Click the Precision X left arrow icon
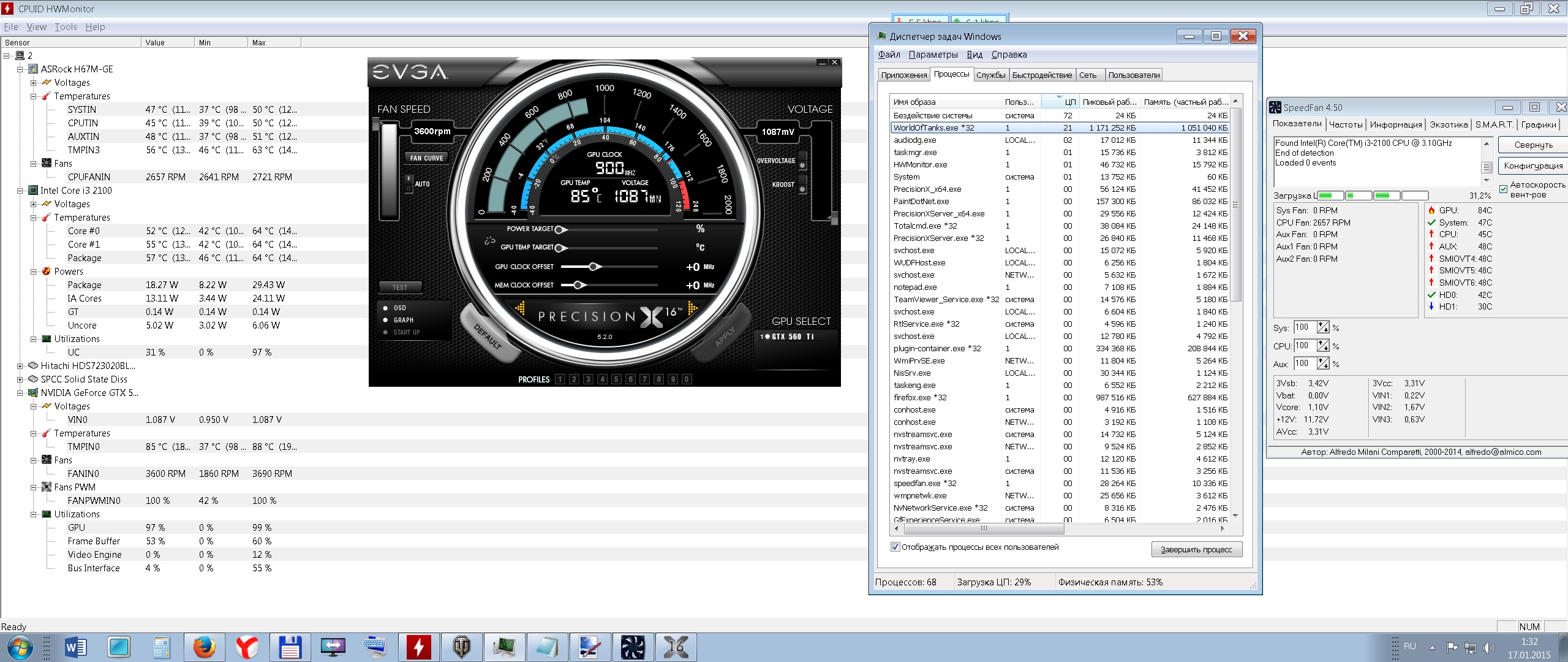This screenshot has height=662, width=1568. tap(520, 308)
